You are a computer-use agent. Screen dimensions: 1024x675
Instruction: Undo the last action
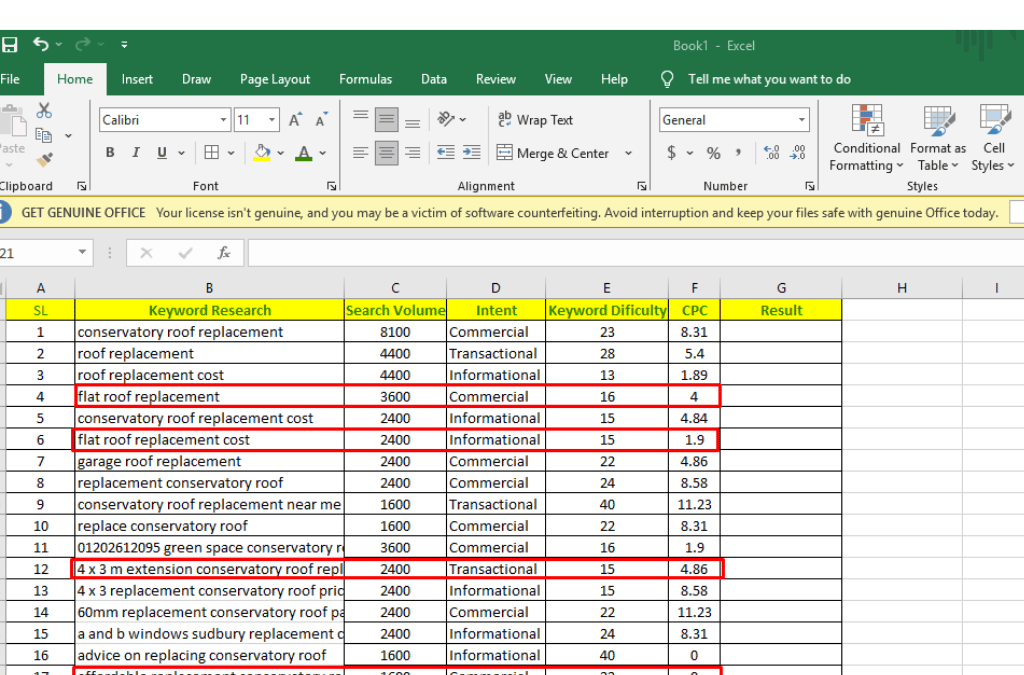40,44
